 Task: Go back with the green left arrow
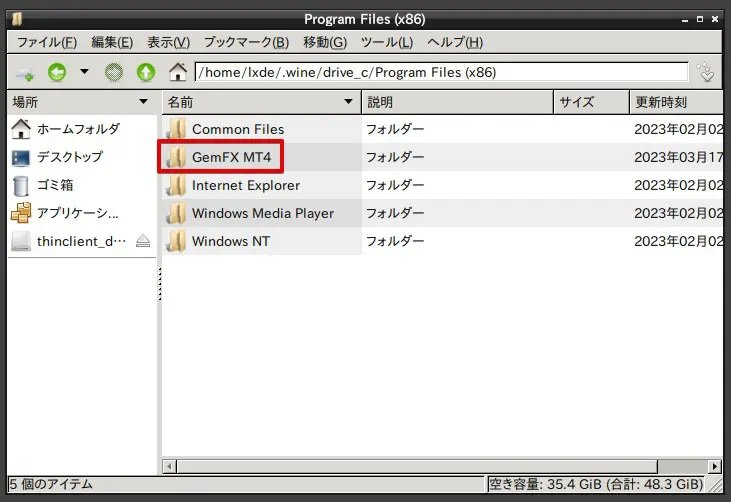(56, 72)
